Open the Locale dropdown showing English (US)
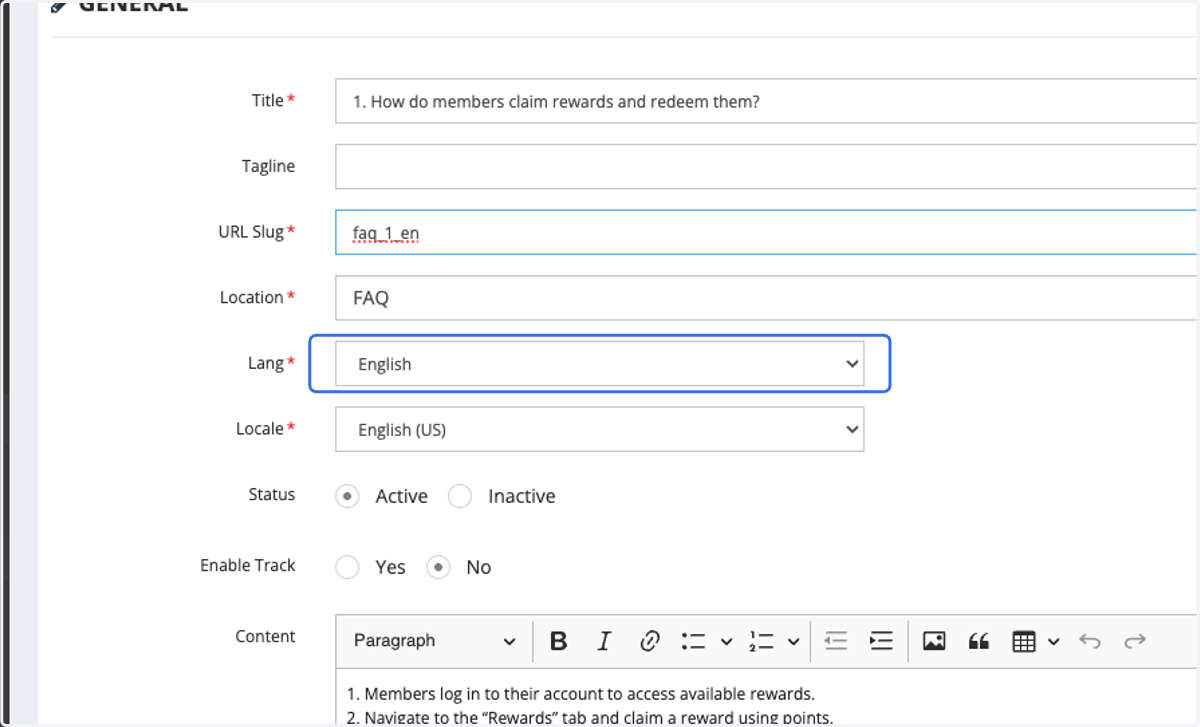The height and width of the screenshot is (727, 1200). point(600,429)
